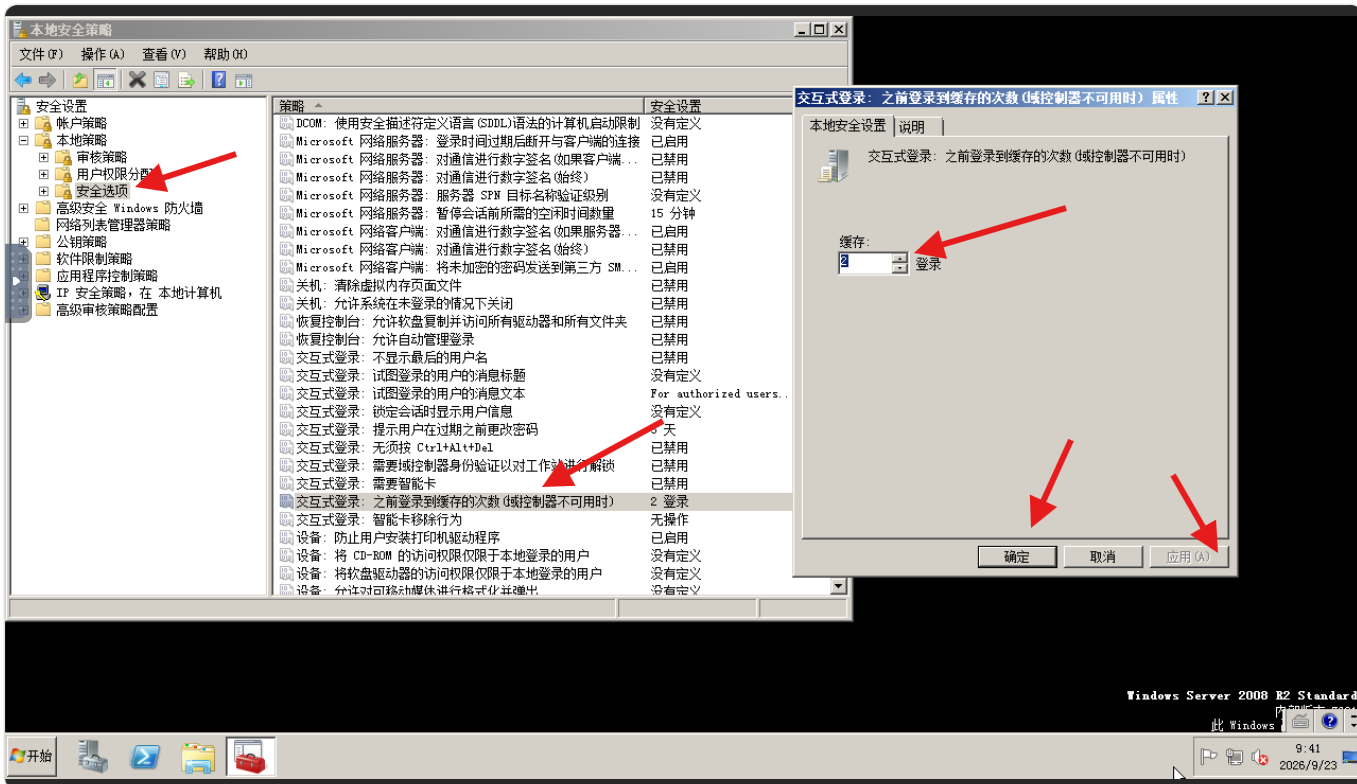Open the 查看(V) menu
This screenshot has width=1357, height=784.
coord(164,54)
